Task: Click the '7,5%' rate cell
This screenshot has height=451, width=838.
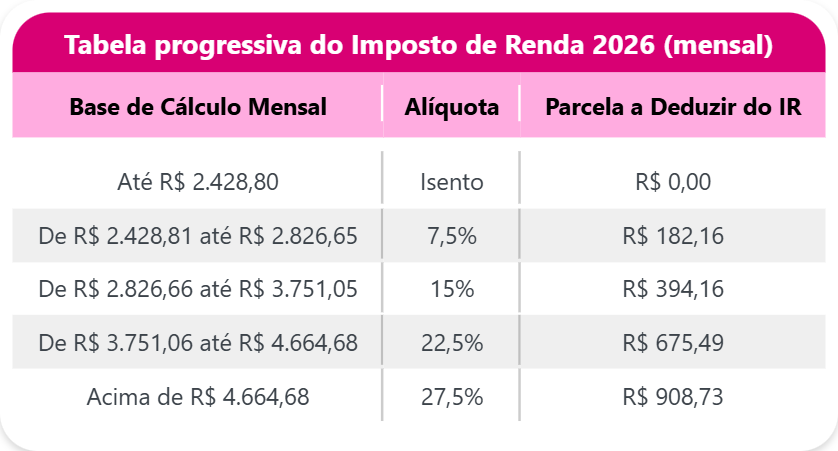Action: [x=451, y=236]
